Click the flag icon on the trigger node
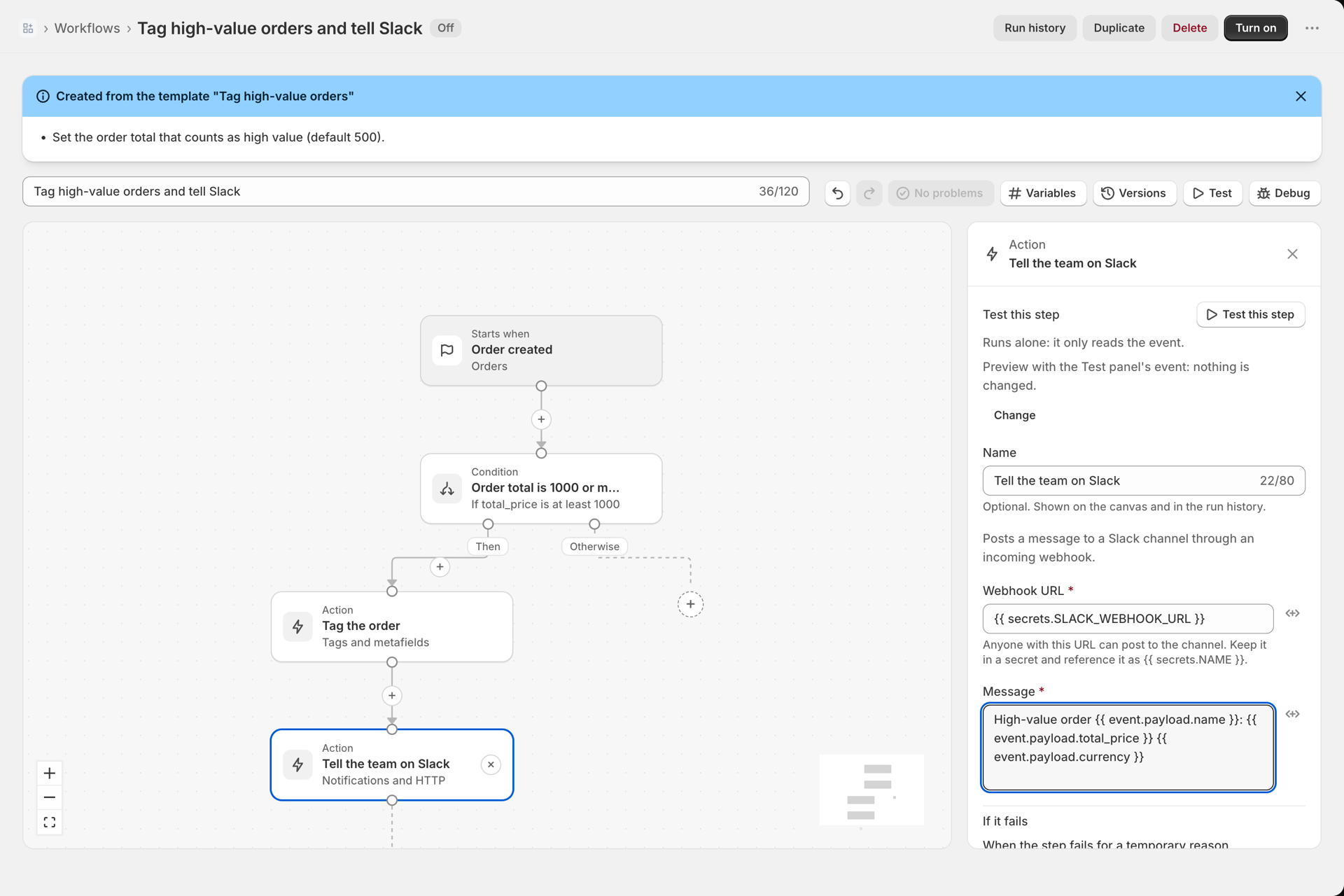 coord(447,350)
